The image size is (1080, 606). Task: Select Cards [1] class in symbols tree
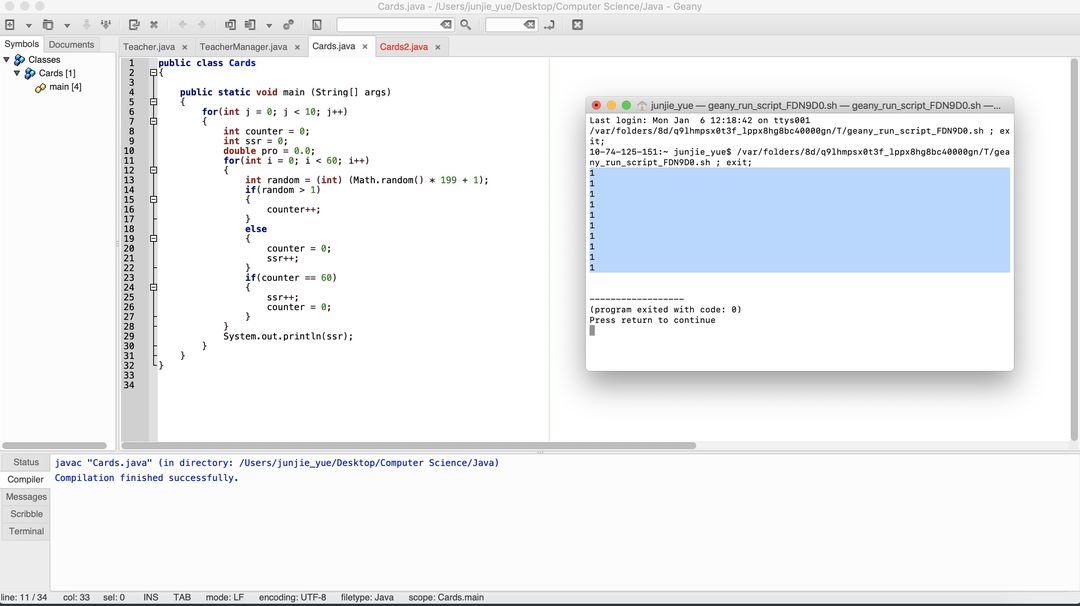57,73
